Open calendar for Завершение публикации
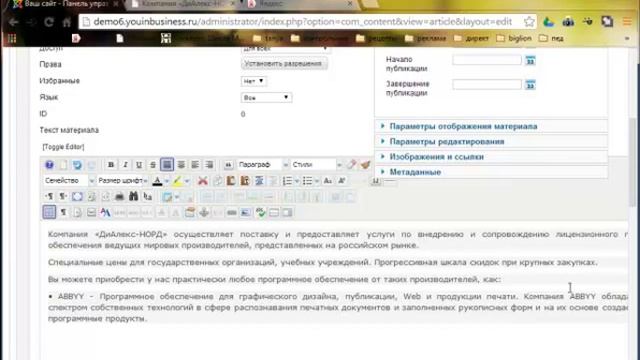This screenshot has height=360, width=640. click(x=530, y=85)
